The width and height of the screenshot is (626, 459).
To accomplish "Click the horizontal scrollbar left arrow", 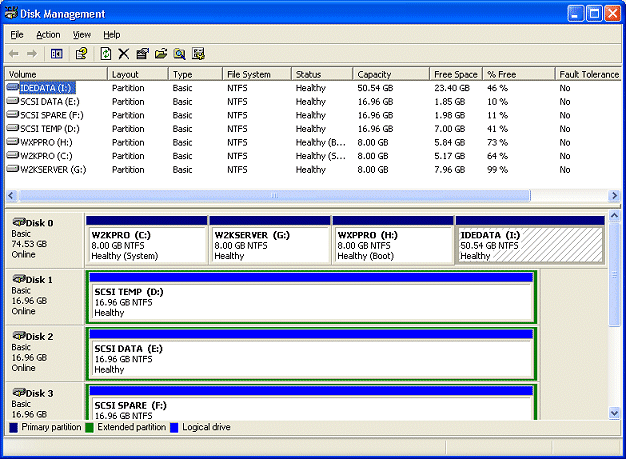I will [11, 196].
